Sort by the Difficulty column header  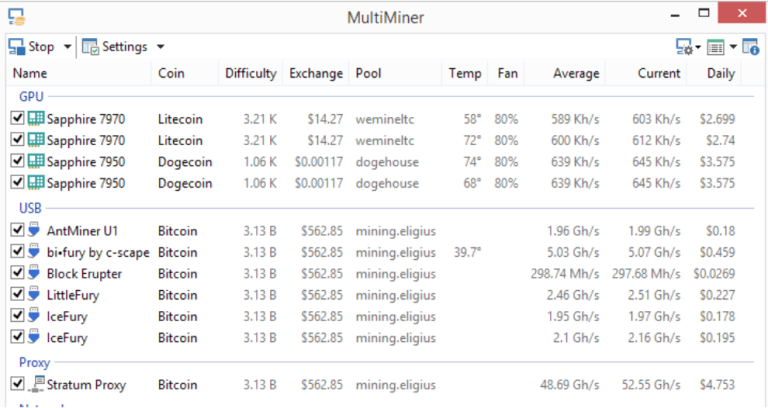(x=250, y=74)
